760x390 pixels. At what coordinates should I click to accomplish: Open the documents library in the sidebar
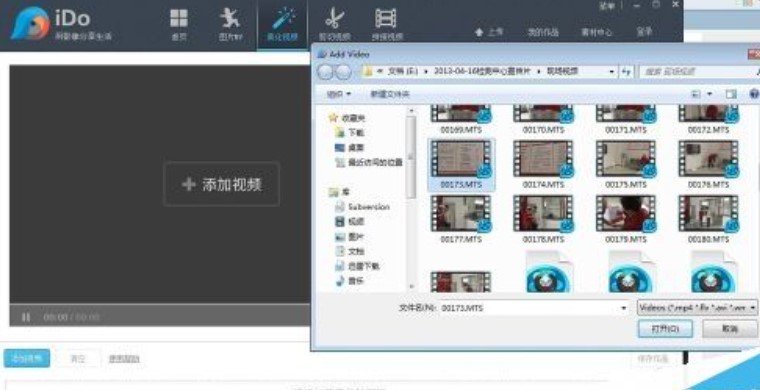(350, 251)
